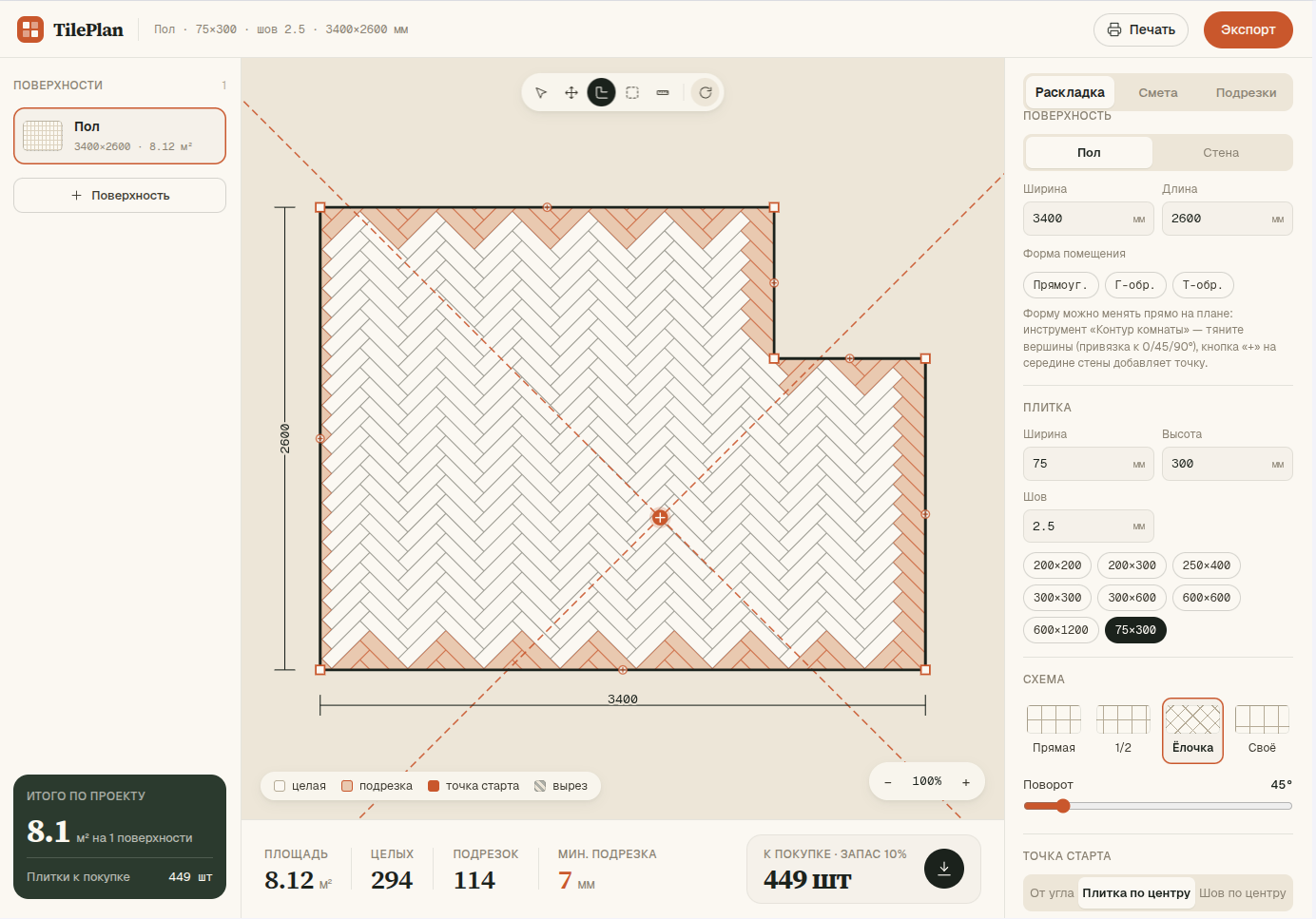Click the точка старта legend swatch

click(x=434, y=786)
